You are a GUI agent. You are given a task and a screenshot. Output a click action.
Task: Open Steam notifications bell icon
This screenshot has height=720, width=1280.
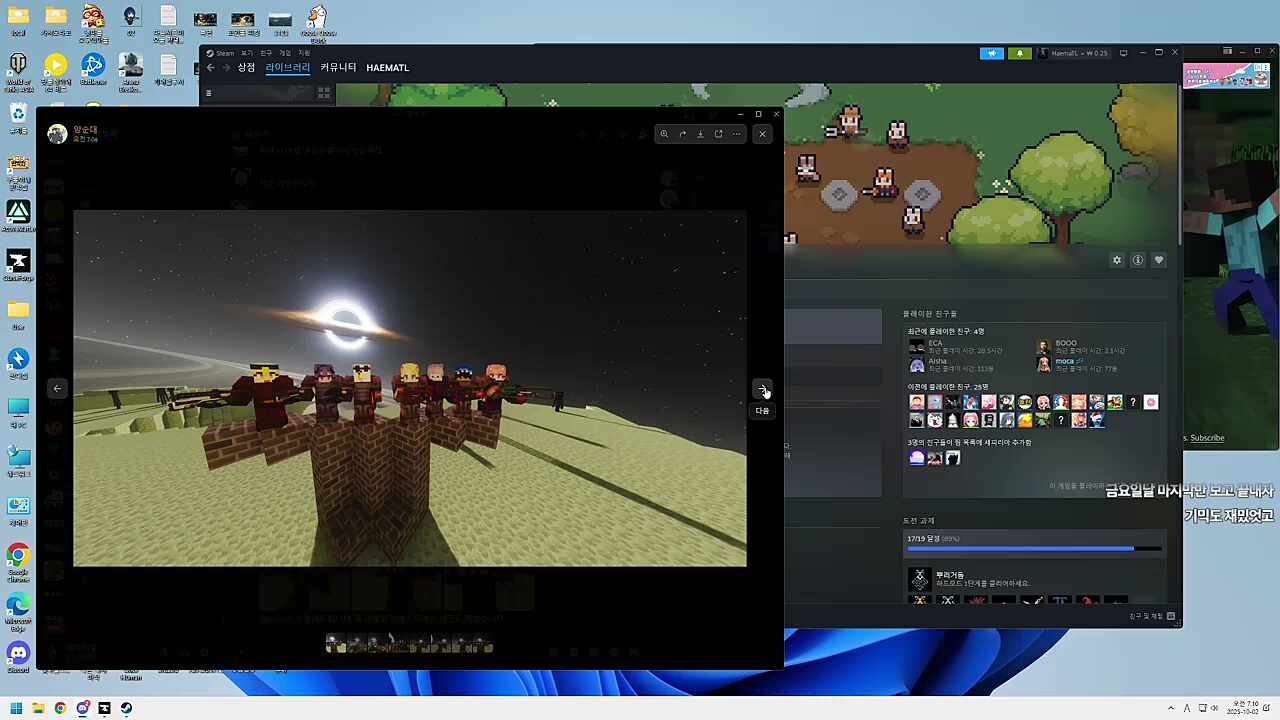[1019, 53]
